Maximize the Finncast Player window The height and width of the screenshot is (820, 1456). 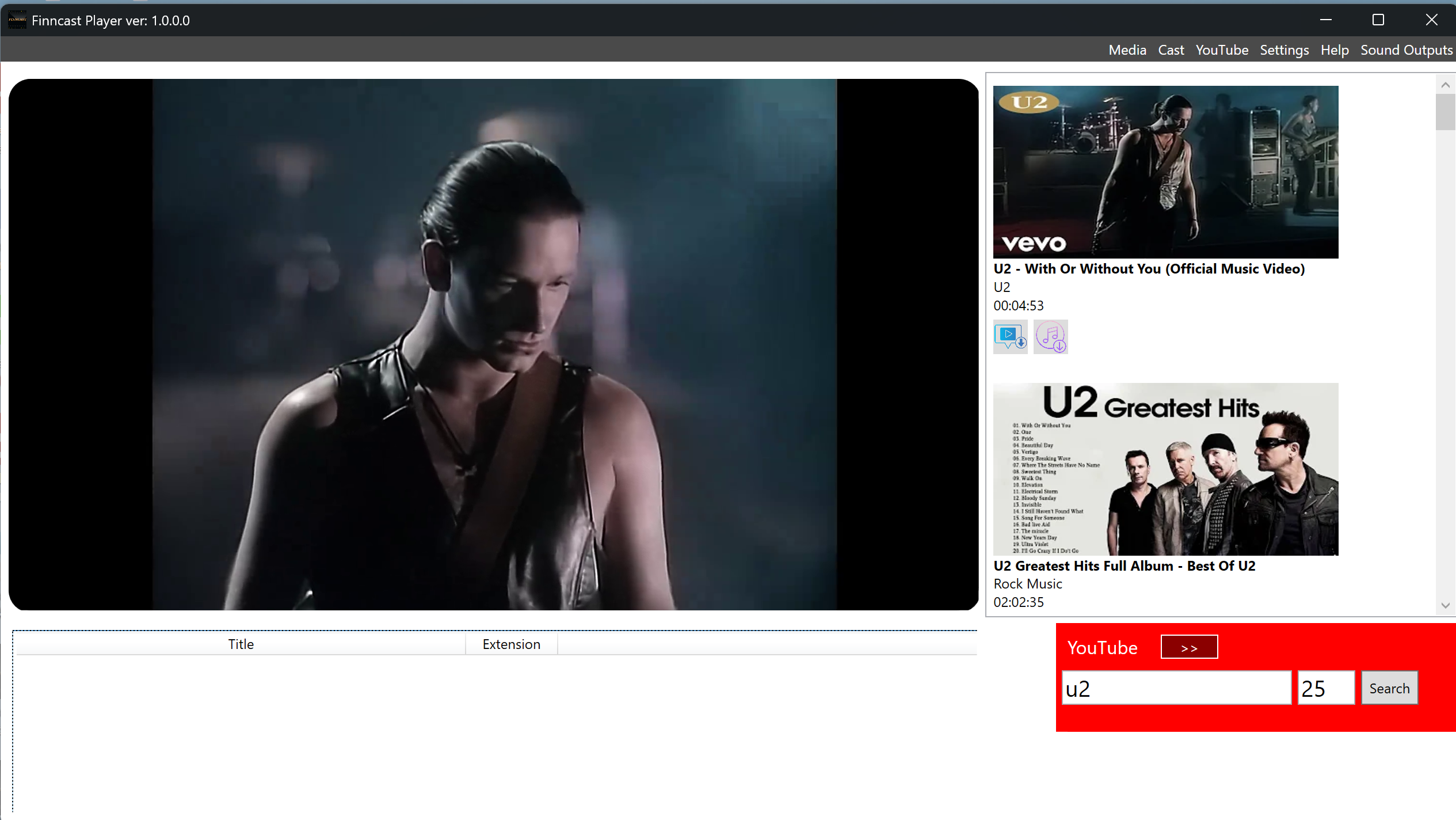(x=1378, y=20)
